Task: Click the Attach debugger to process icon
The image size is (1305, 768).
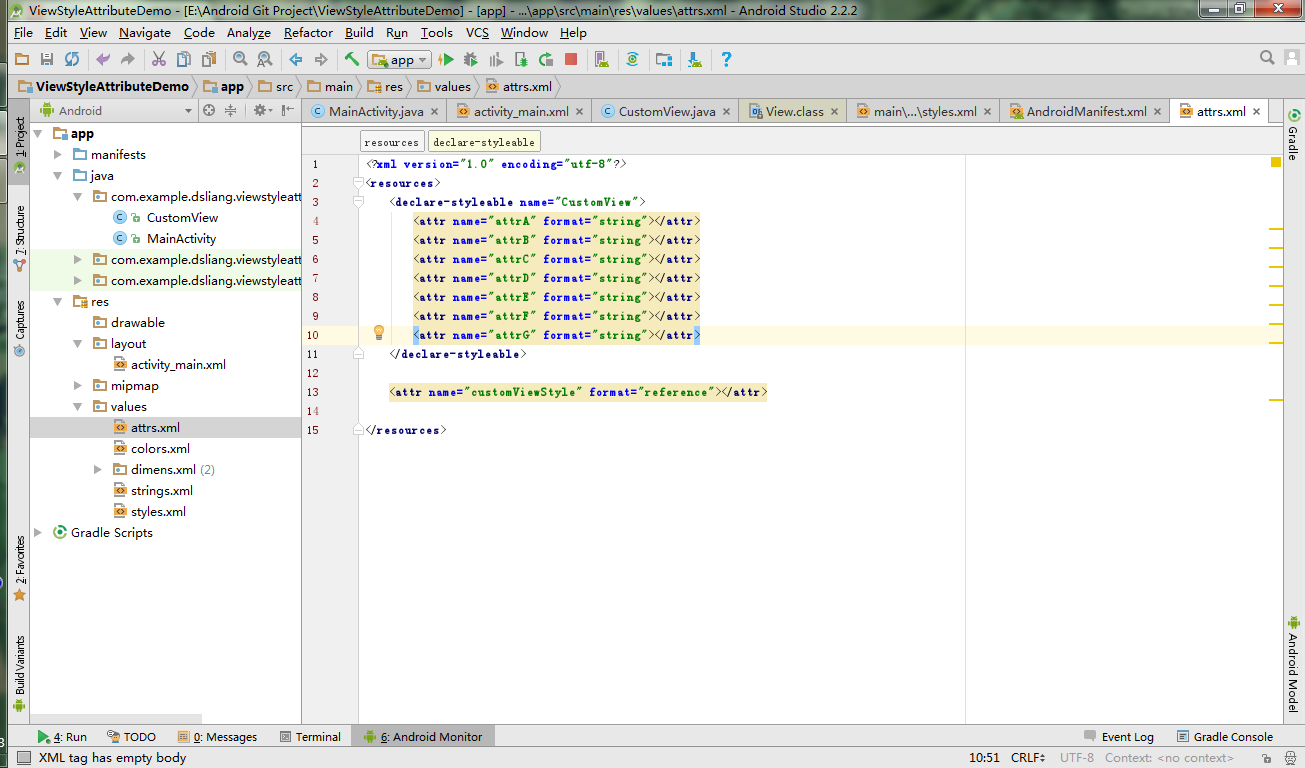Action: 520,59
